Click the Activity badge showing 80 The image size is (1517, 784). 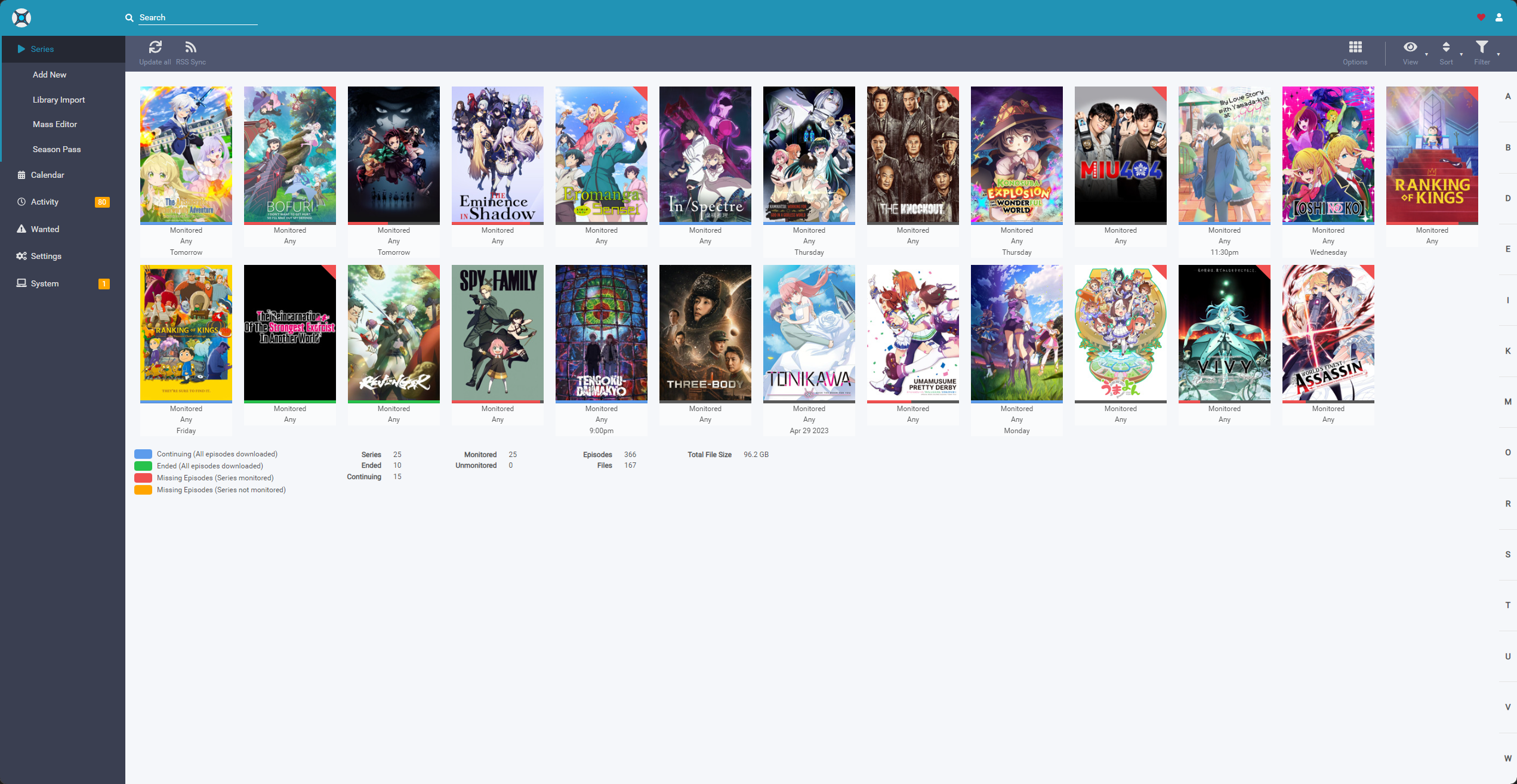pyautogui.click(x=102, y=202)
